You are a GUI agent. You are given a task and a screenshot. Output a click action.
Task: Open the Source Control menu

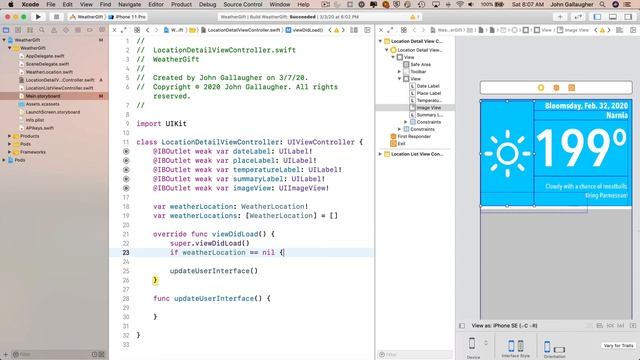pos(243,4)
